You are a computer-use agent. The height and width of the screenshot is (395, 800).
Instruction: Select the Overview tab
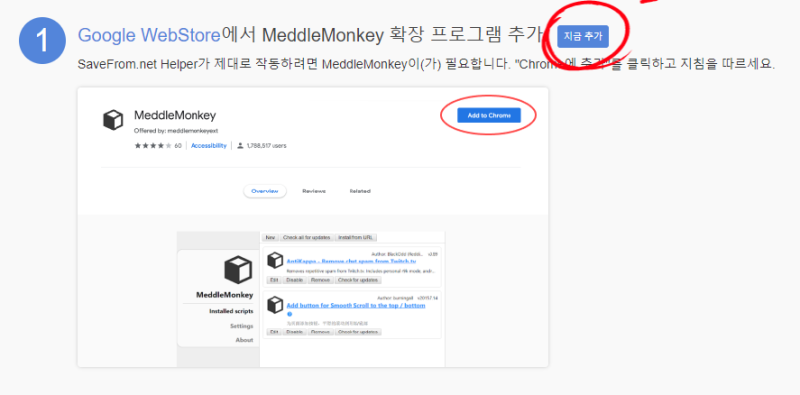[265, 191]
